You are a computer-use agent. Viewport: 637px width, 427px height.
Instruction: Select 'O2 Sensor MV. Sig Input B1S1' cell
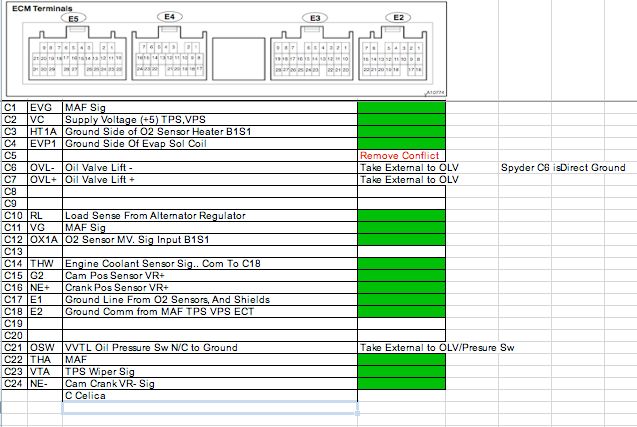pos(210,239)
